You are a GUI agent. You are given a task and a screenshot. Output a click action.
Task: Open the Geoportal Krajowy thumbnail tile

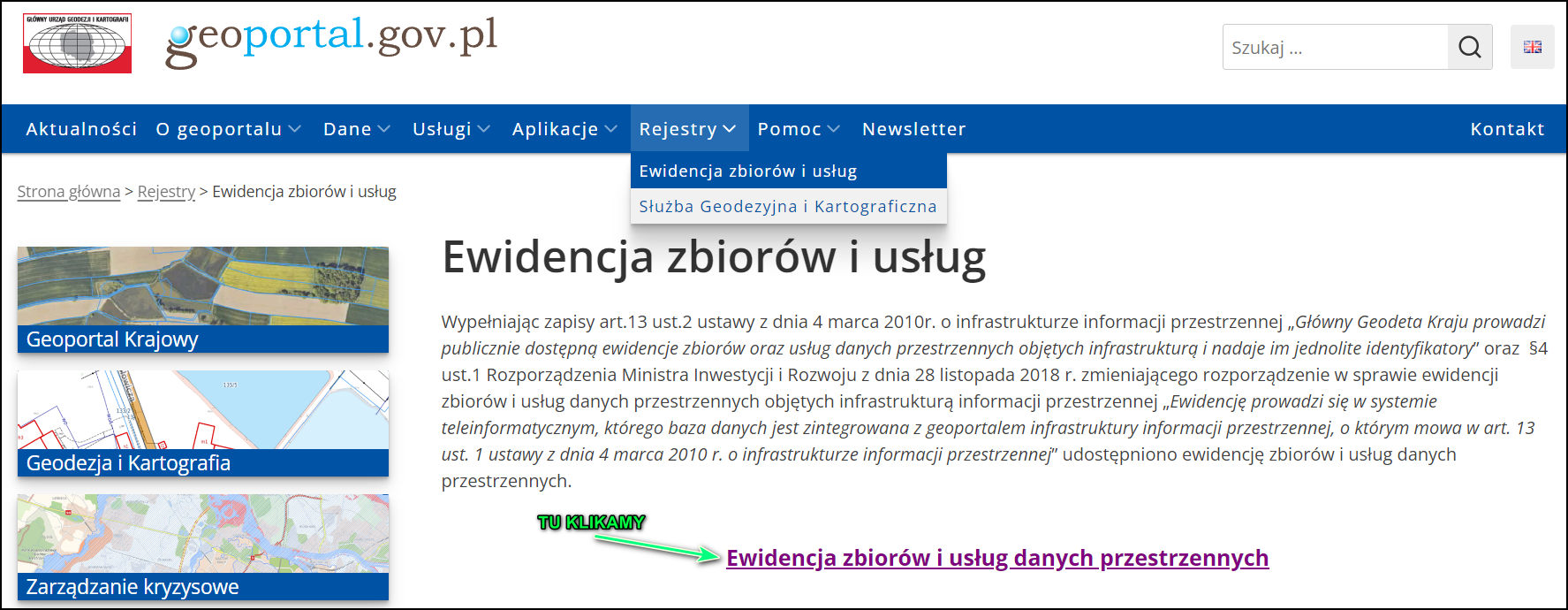[x=202, y=300]
